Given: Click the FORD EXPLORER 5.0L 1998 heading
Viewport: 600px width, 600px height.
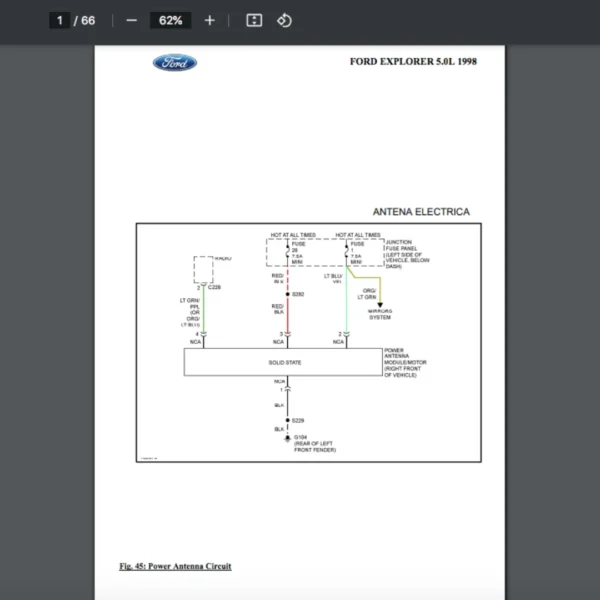Looking at the screenshot, I should [413, 62].
